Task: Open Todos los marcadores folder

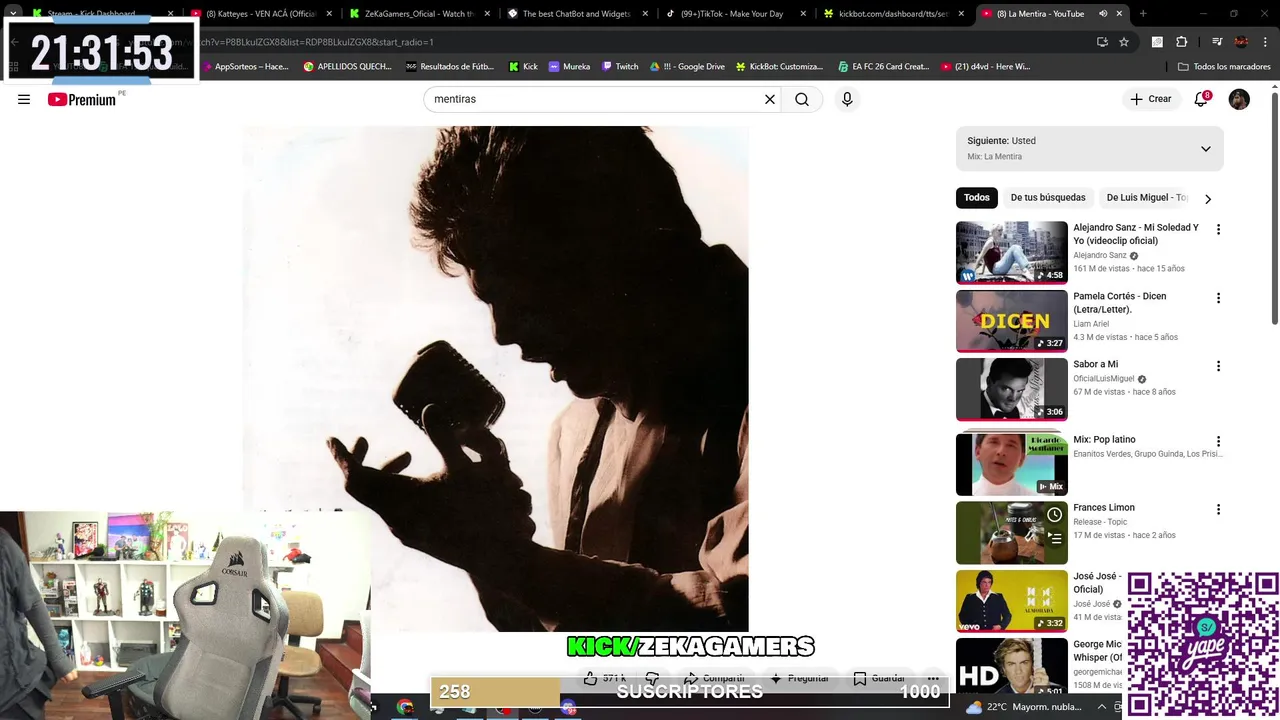Action: pyautogui.click(x=1224, y=66)
